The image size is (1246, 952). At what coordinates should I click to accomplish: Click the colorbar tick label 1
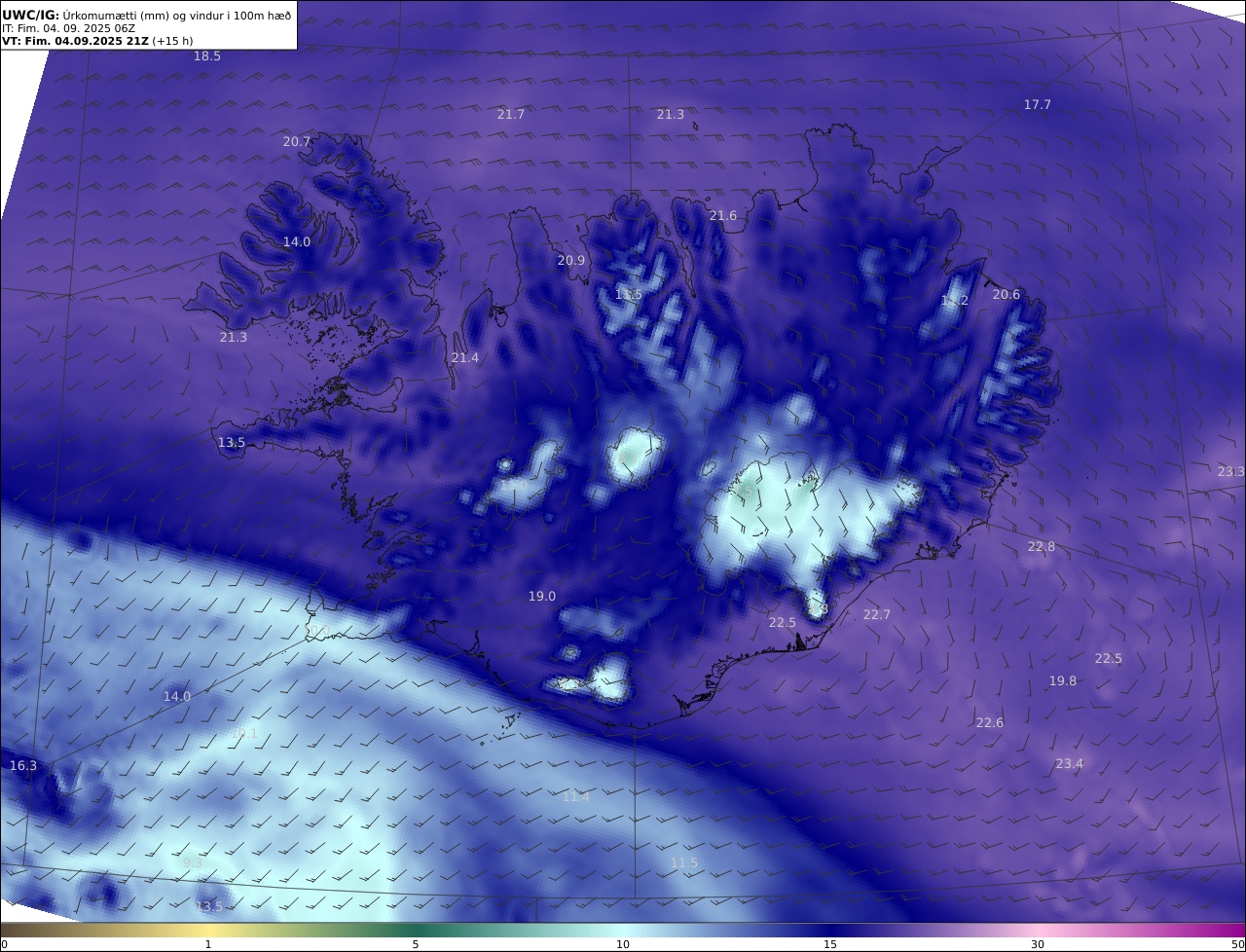click(x=208, y=944)
